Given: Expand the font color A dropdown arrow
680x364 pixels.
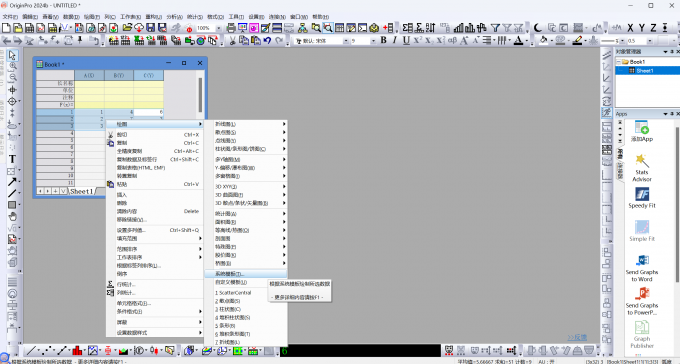Looking at the screenshot, I should tap(527, 41).
